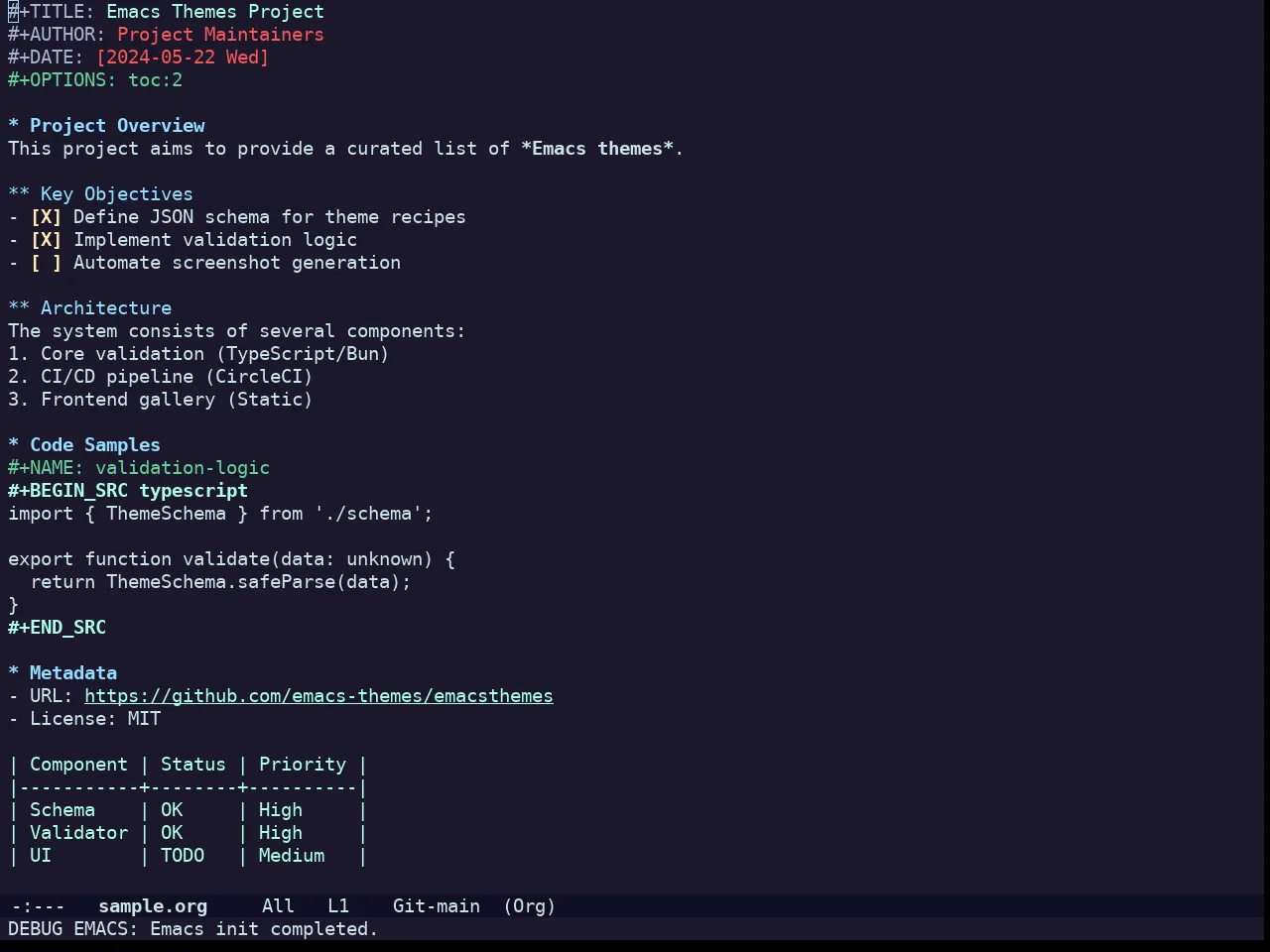Viewport: 1270px width, 952px height.
Task: Click the High priority in Validator row
Action: (281, 833)
